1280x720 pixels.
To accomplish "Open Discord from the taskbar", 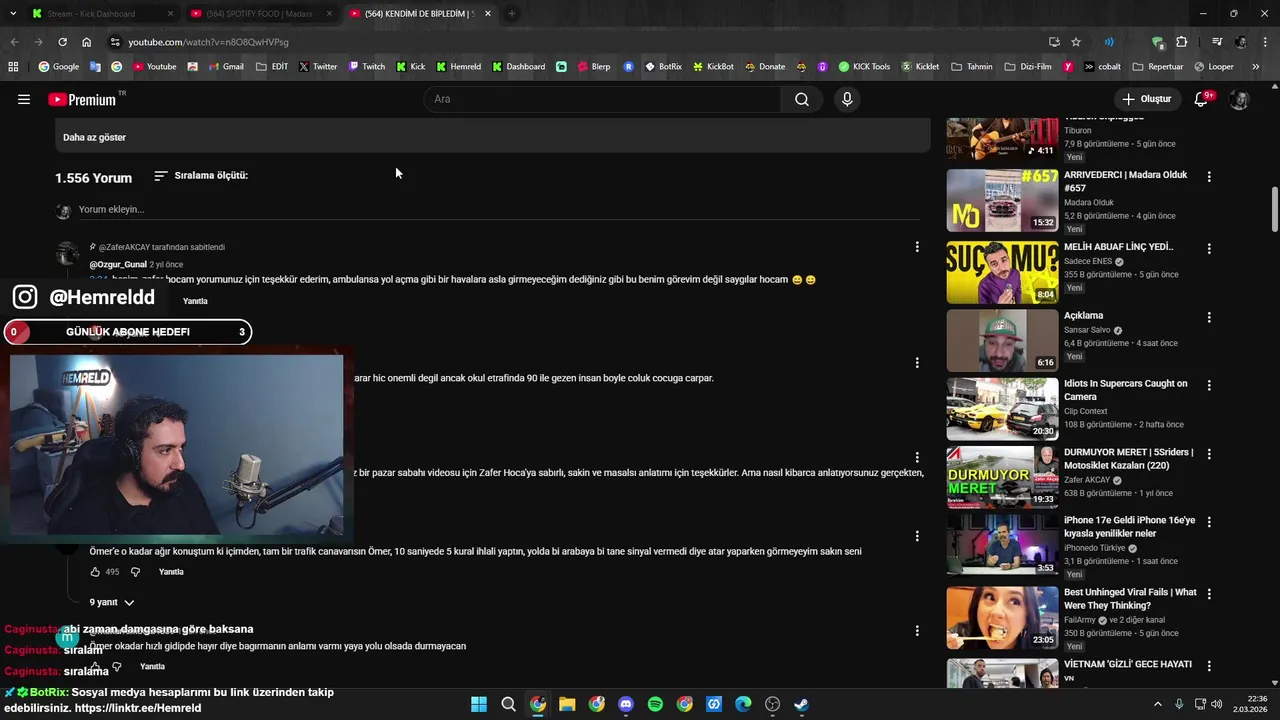I will [x=626, y=704].
